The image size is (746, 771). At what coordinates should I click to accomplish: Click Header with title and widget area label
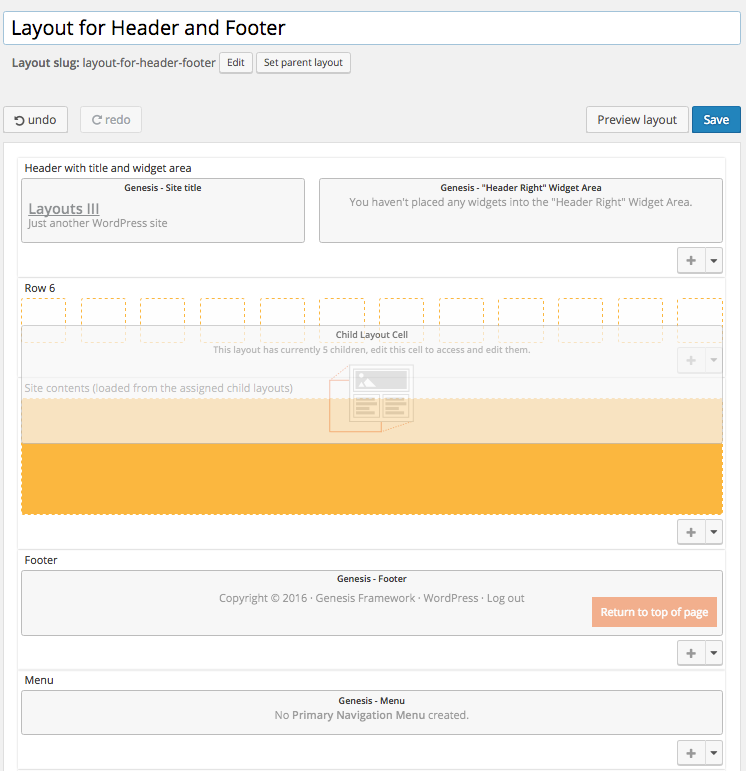pos(108,168)
